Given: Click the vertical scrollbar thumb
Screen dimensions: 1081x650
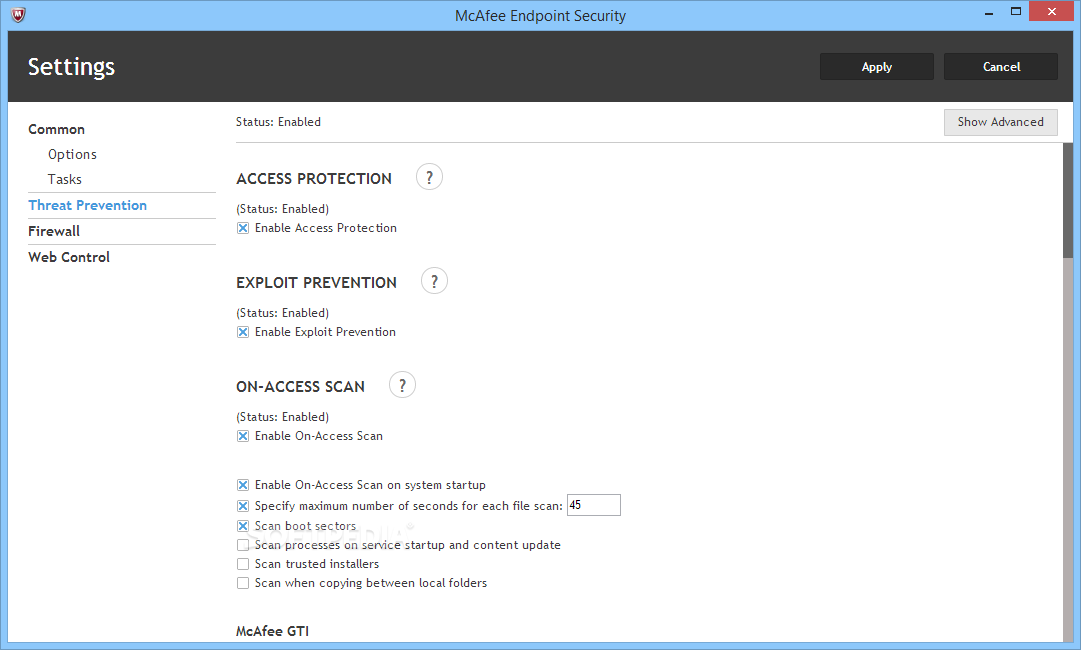Looking at the screenshot, I should coord(1068,200).
